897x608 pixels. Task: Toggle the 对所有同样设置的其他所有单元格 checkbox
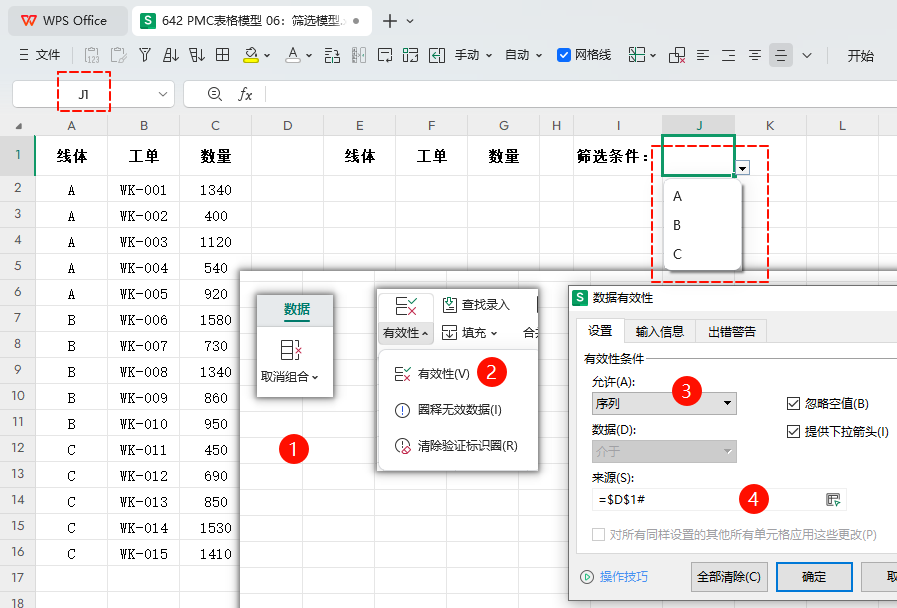click(598, 535)
